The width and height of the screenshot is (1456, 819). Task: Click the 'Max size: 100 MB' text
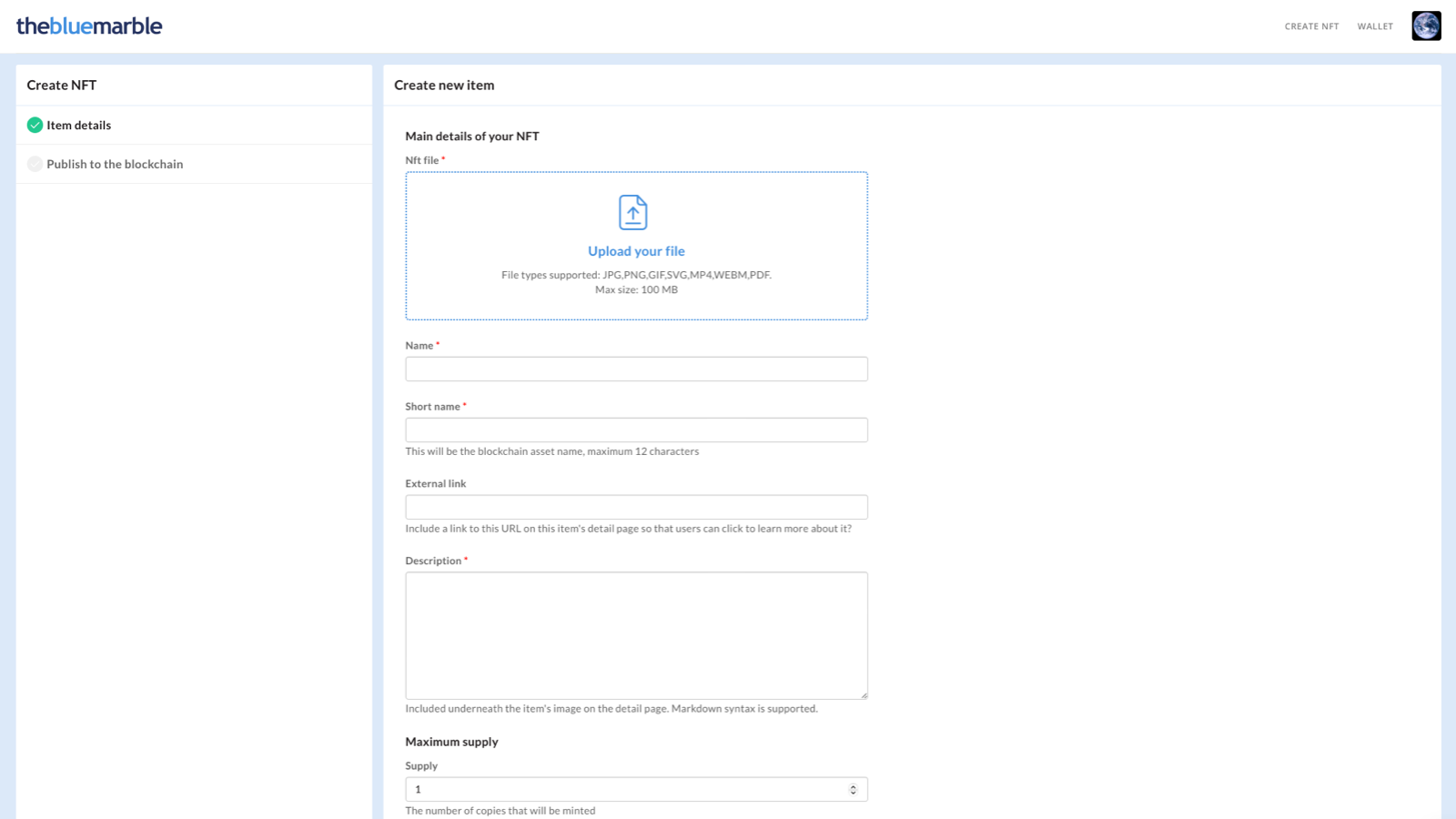point(636,290)
